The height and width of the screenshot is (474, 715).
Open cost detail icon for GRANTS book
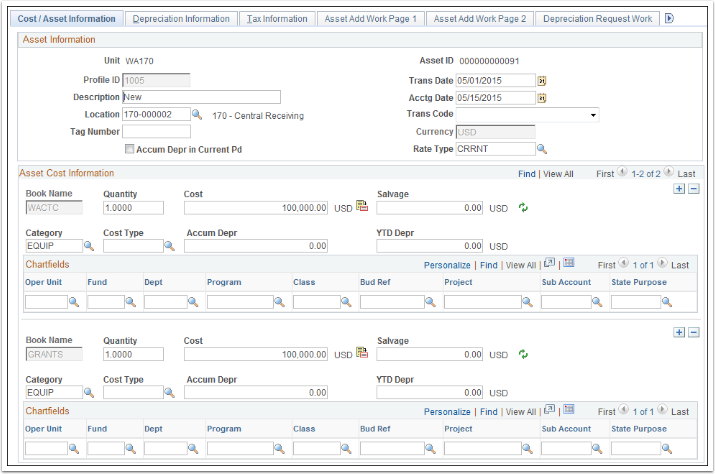click(362, 353)
